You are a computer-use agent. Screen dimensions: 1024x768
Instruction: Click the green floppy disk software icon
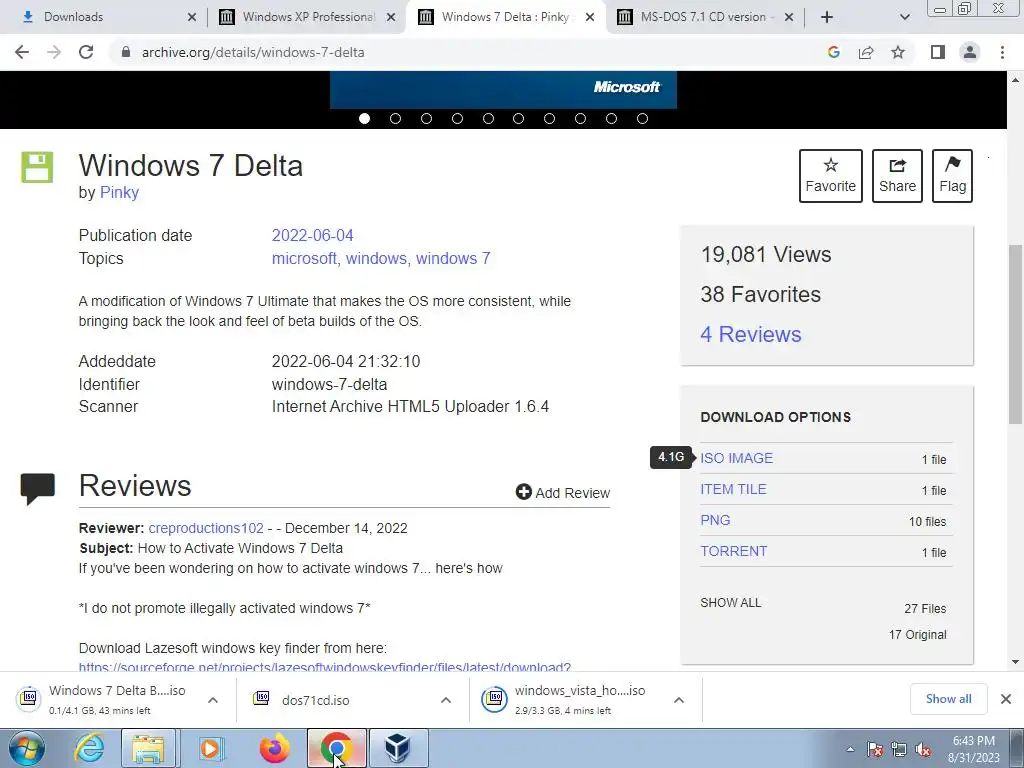(x=37, y=167)
